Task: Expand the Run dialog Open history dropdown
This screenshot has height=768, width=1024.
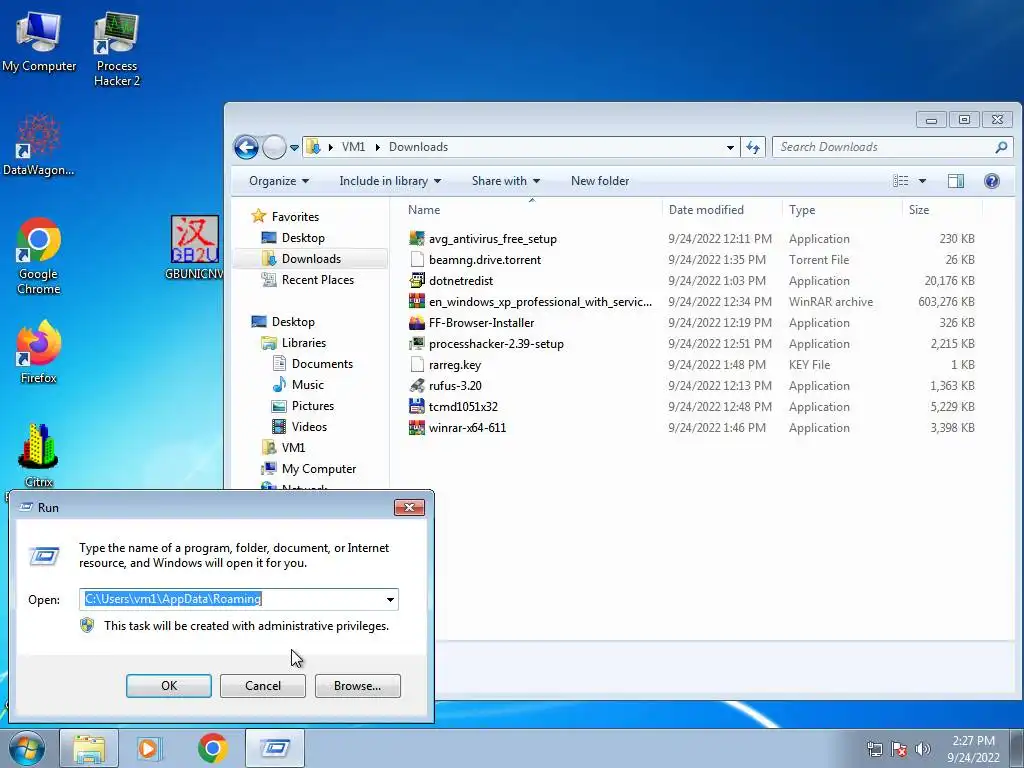Action: (390, 600)
